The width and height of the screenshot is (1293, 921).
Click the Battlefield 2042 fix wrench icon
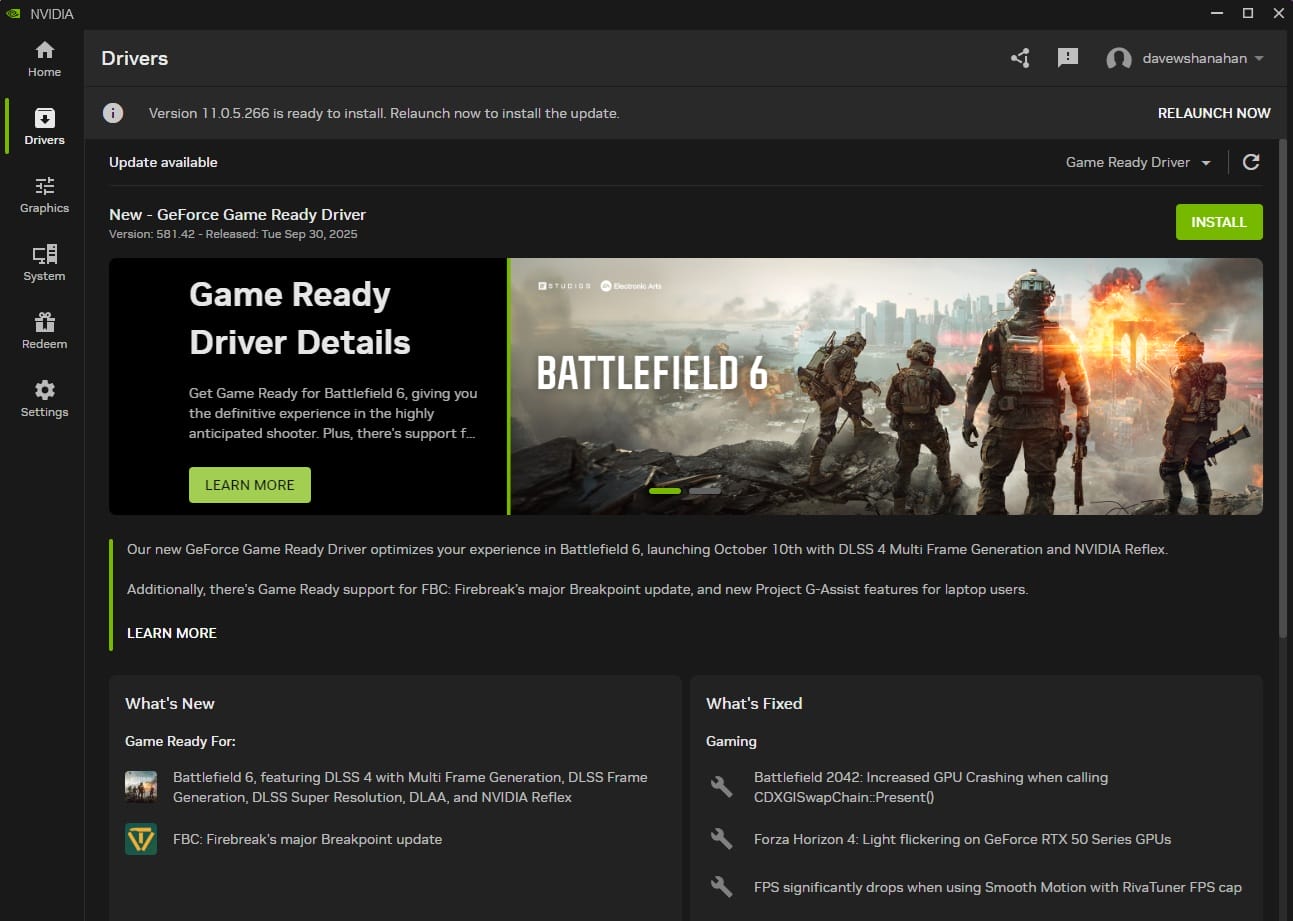721,786
